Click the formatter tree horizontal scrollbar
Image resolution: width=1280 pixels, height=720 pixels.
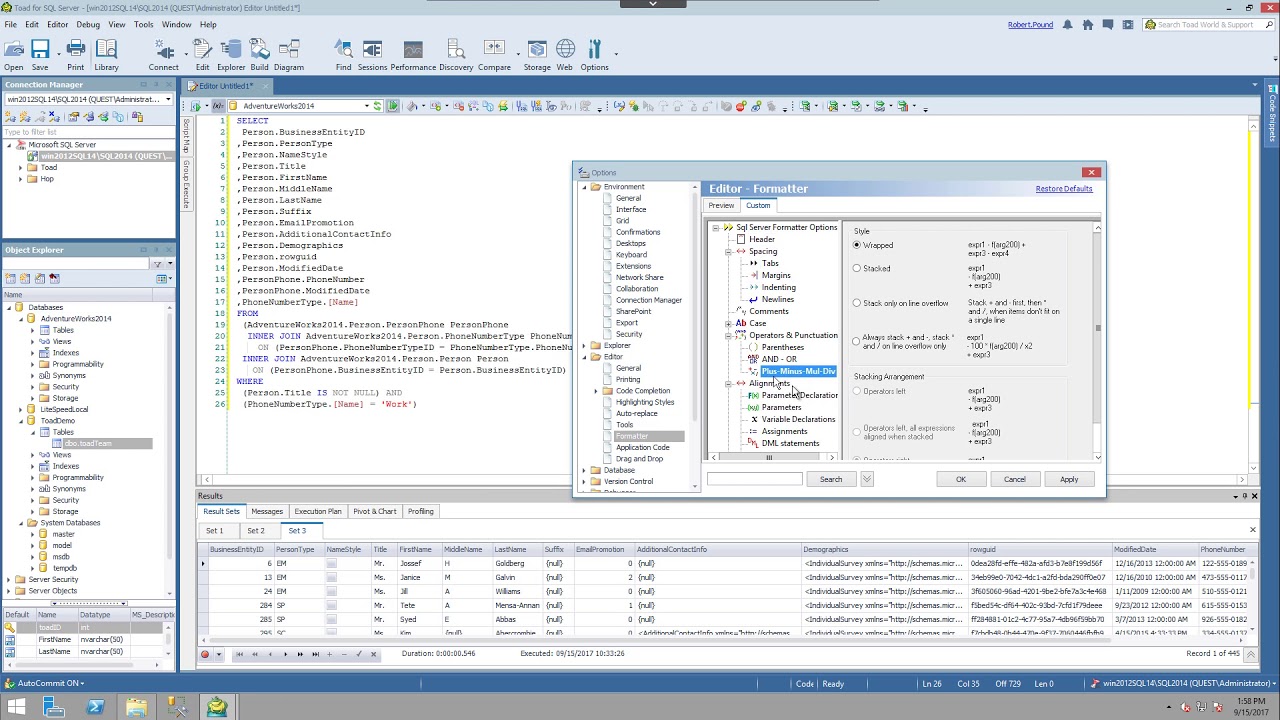click(770, 457)
